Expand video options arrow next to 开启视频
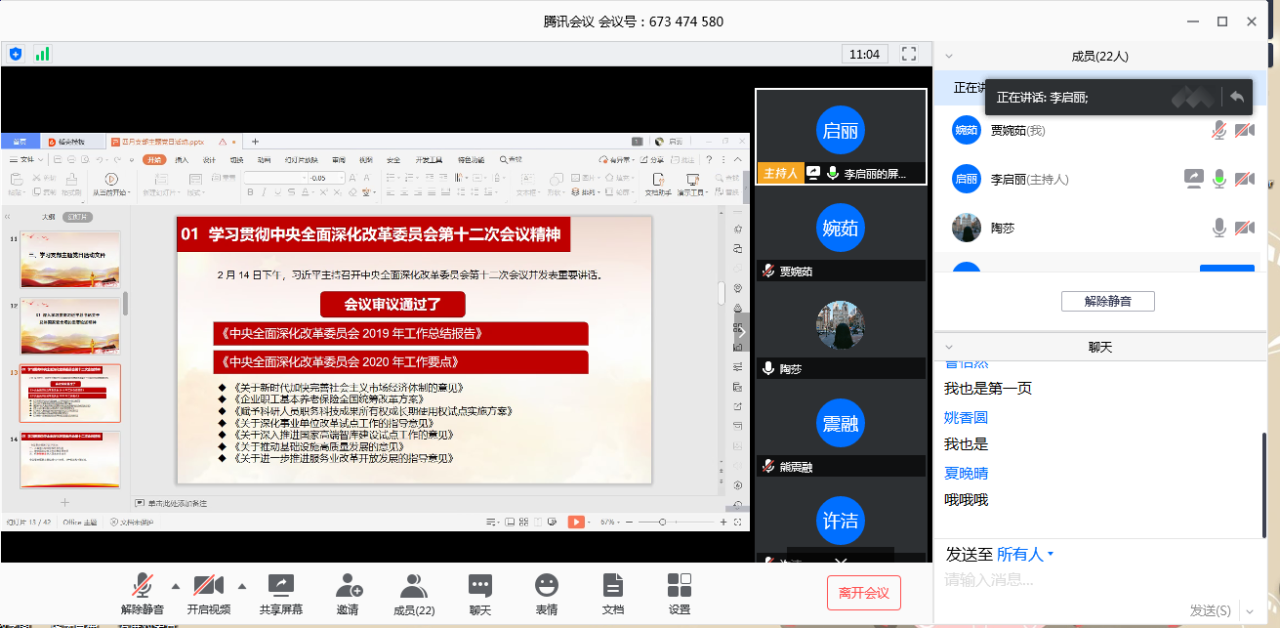 (x=242, y=586)
